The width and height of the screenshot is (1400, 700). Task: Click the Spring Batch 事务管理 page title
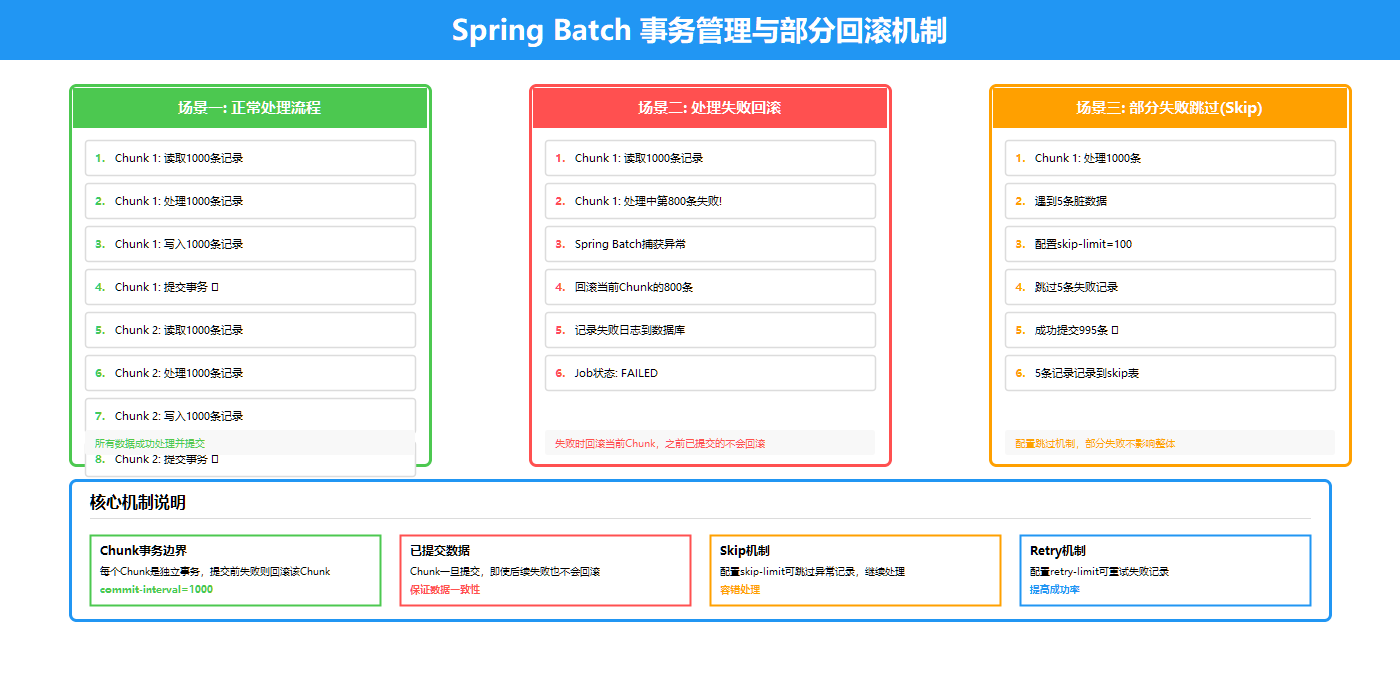(x=699, y=30)
